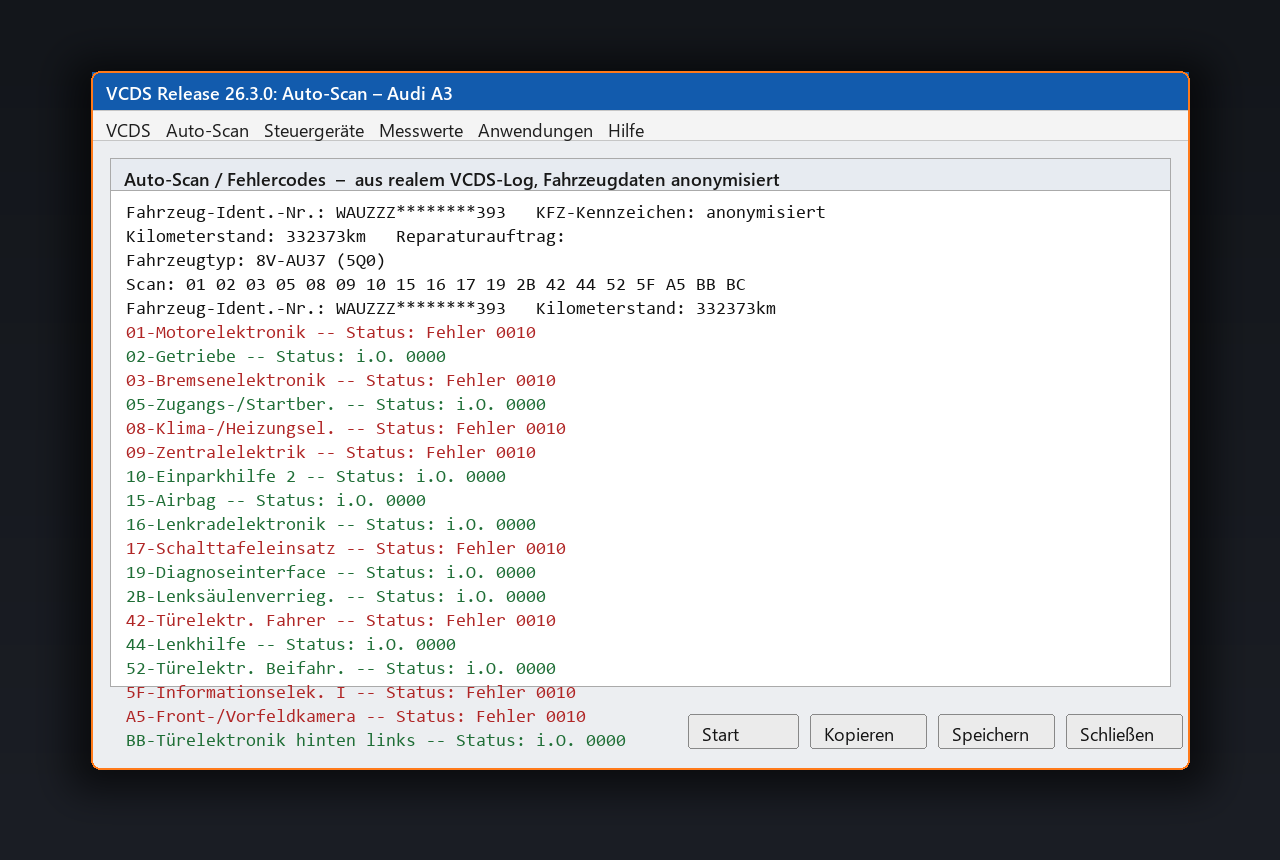Click the VIN line ending with Kilometerstand: 332373km
The width and height of the screenshot is (1280, 860).
451,308
